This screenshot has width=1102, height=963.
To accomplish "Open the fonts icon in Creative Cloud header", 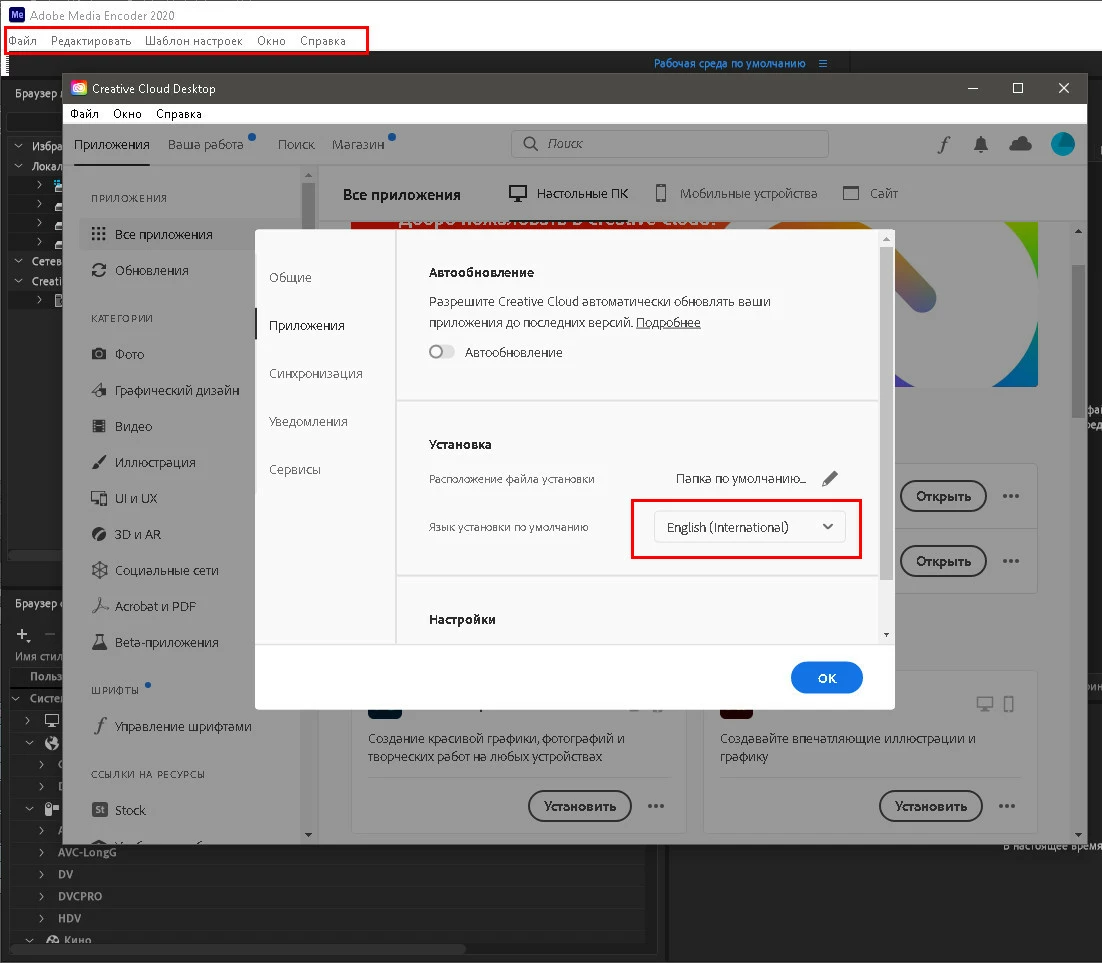I will [x=943, y=145].
